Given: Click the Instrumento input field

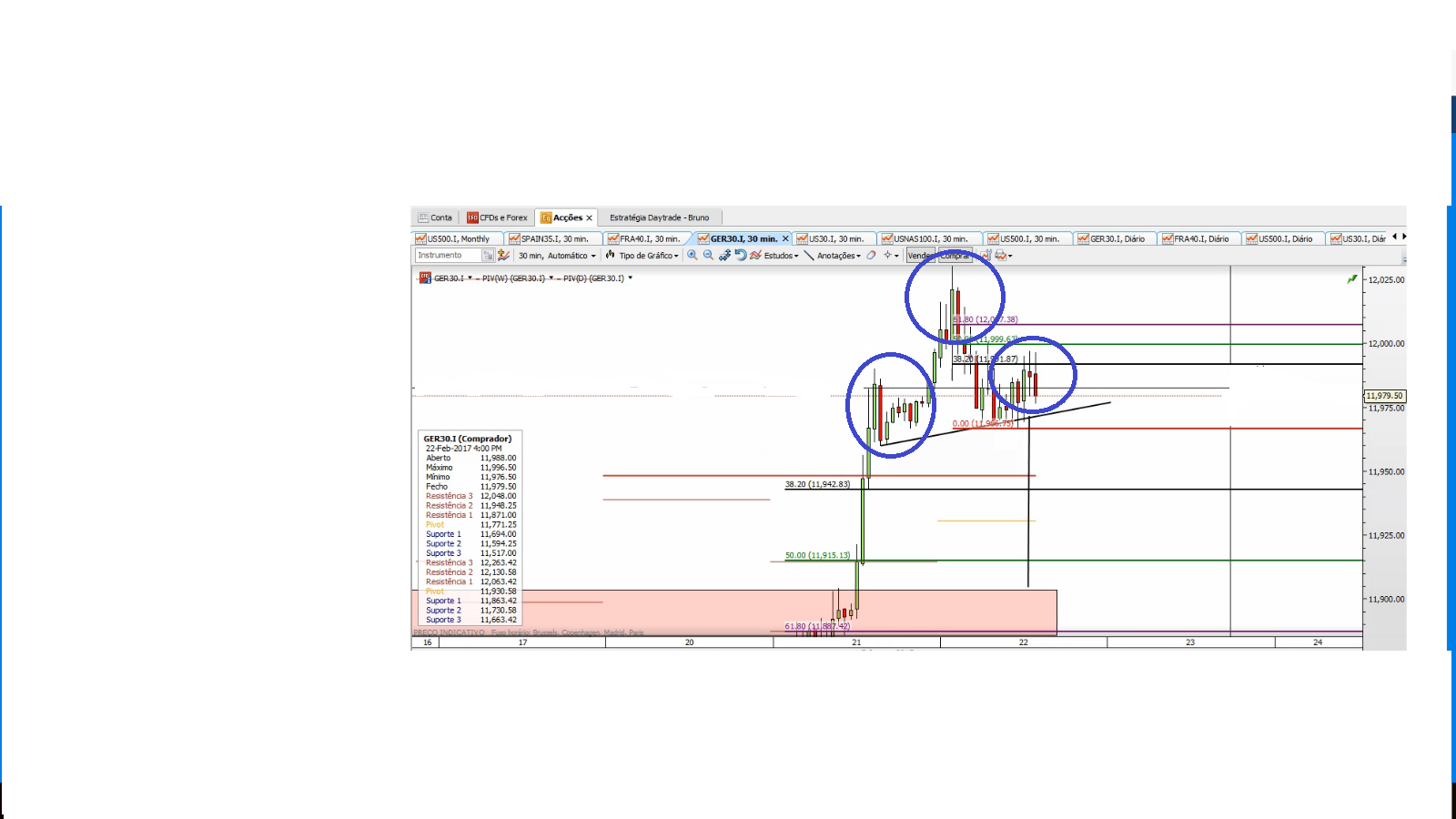Looking at the screenshot, I should [448, 256].
